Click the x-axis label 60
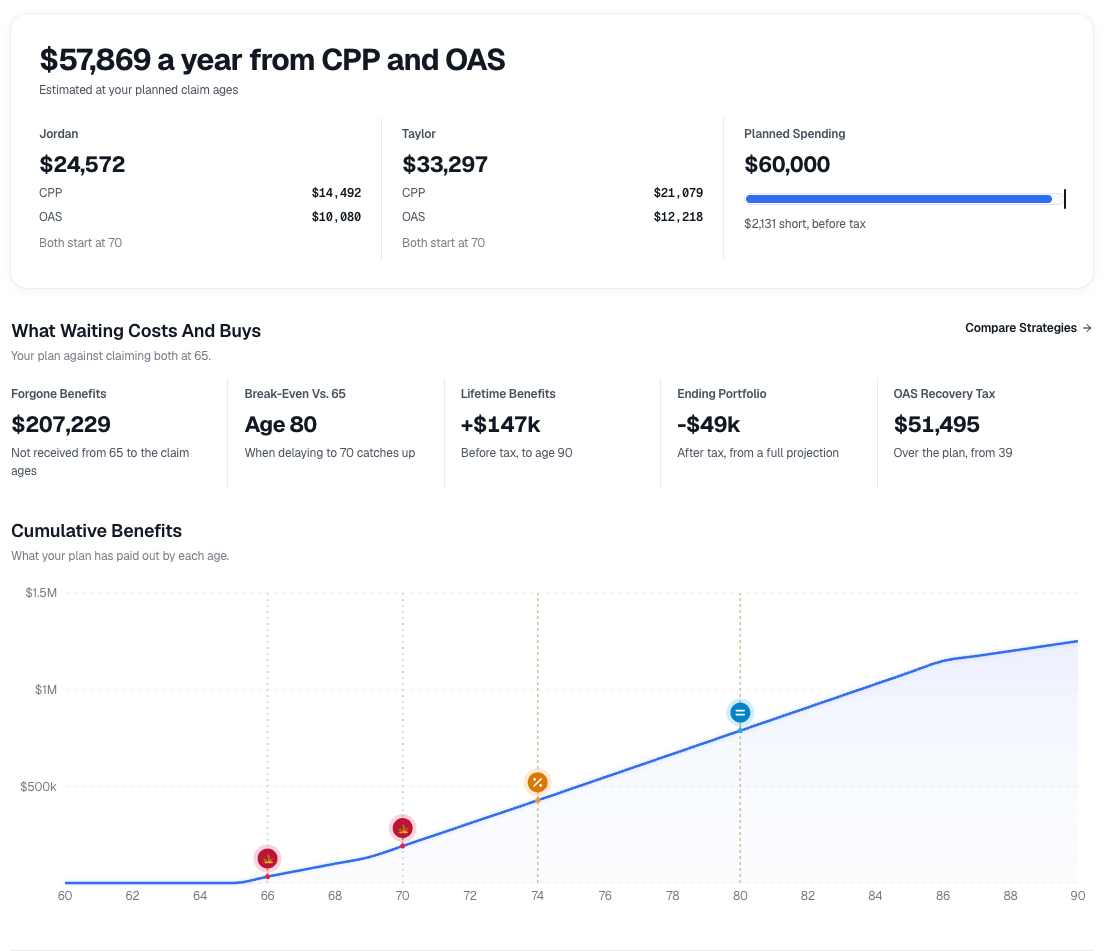This screenshot has height=951, width=1106. 65,896
